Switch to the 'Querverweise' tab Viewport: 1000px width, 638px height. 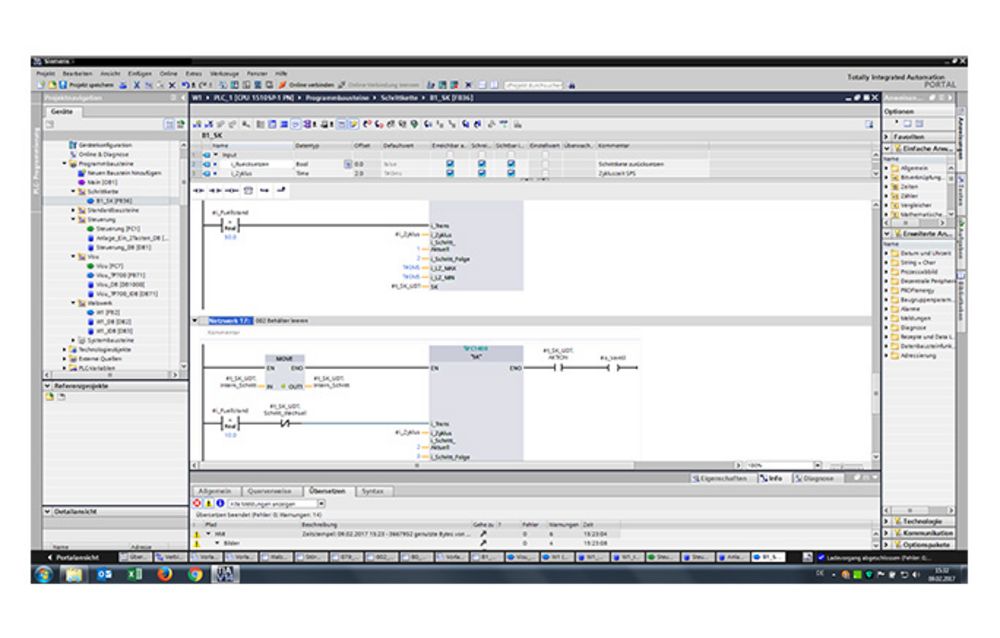269,491
